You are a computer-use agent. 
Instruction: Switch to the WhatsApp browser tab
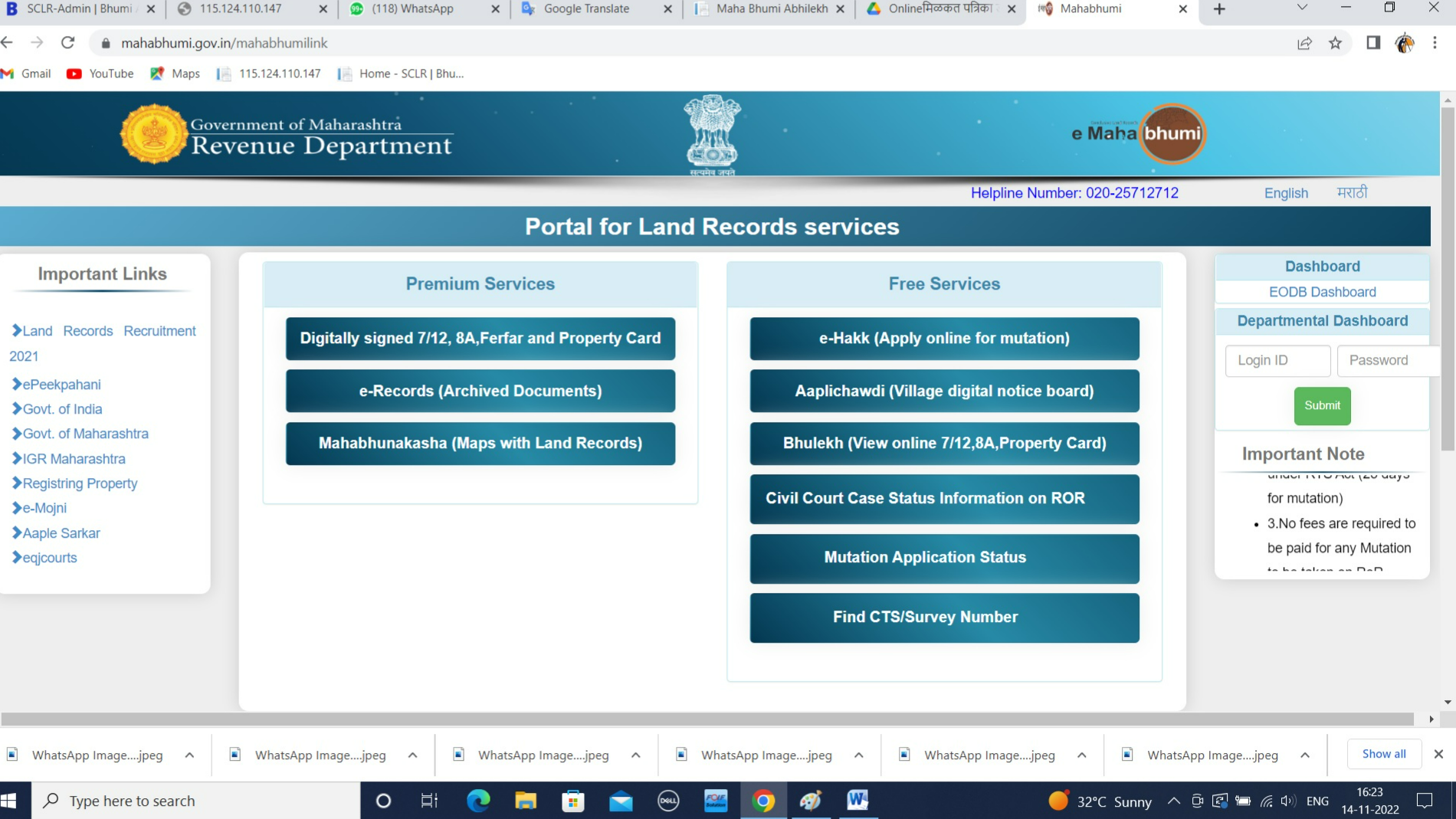pyautogui.click(x=412, y=8)
